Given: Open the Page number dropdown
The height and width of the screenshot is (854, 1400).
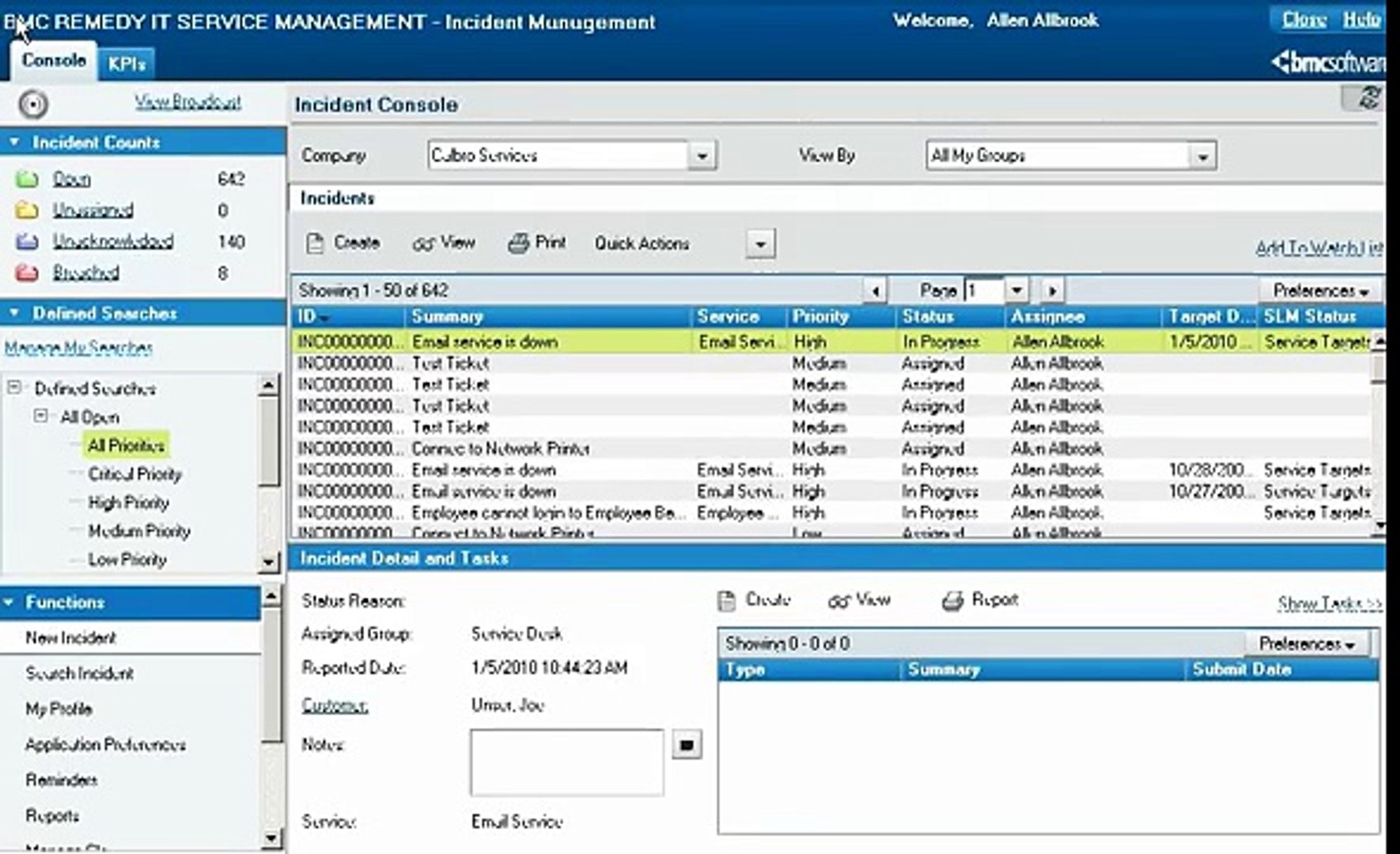Looking at the screenshot, I should 1016,290.
